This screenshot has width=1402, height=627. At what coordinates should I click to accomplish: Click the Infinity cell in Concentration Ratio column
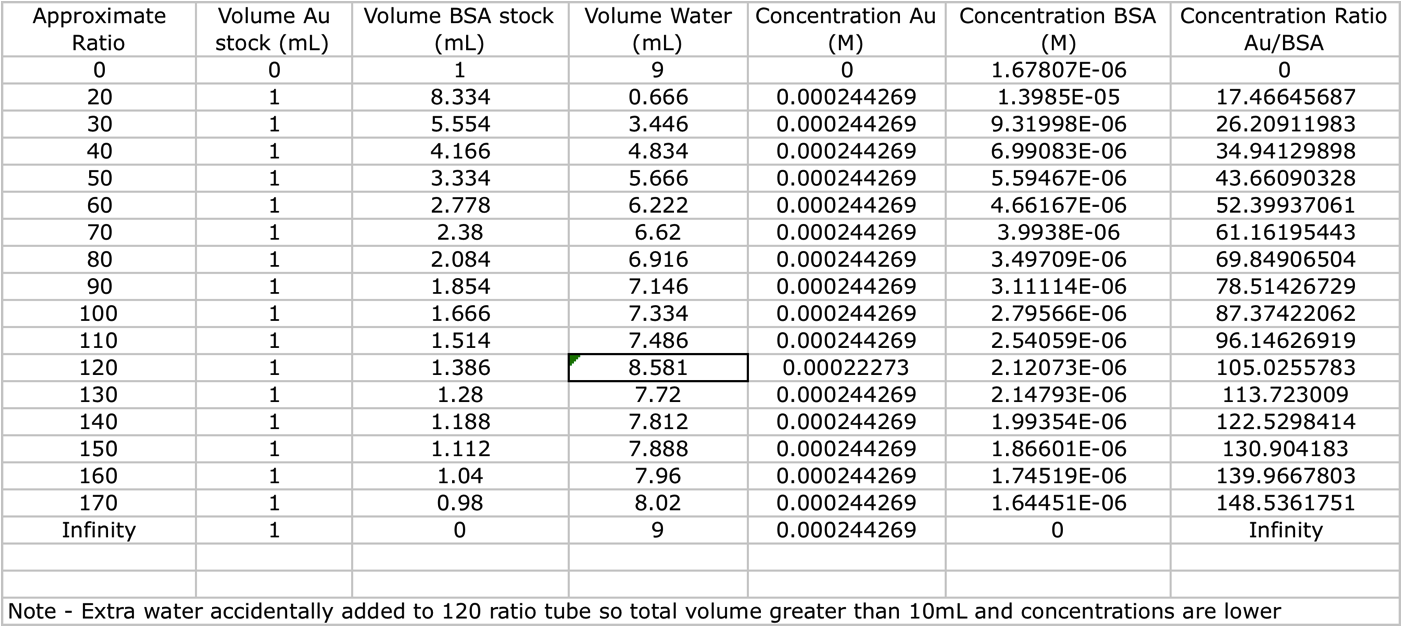[x=1284, y=530]
